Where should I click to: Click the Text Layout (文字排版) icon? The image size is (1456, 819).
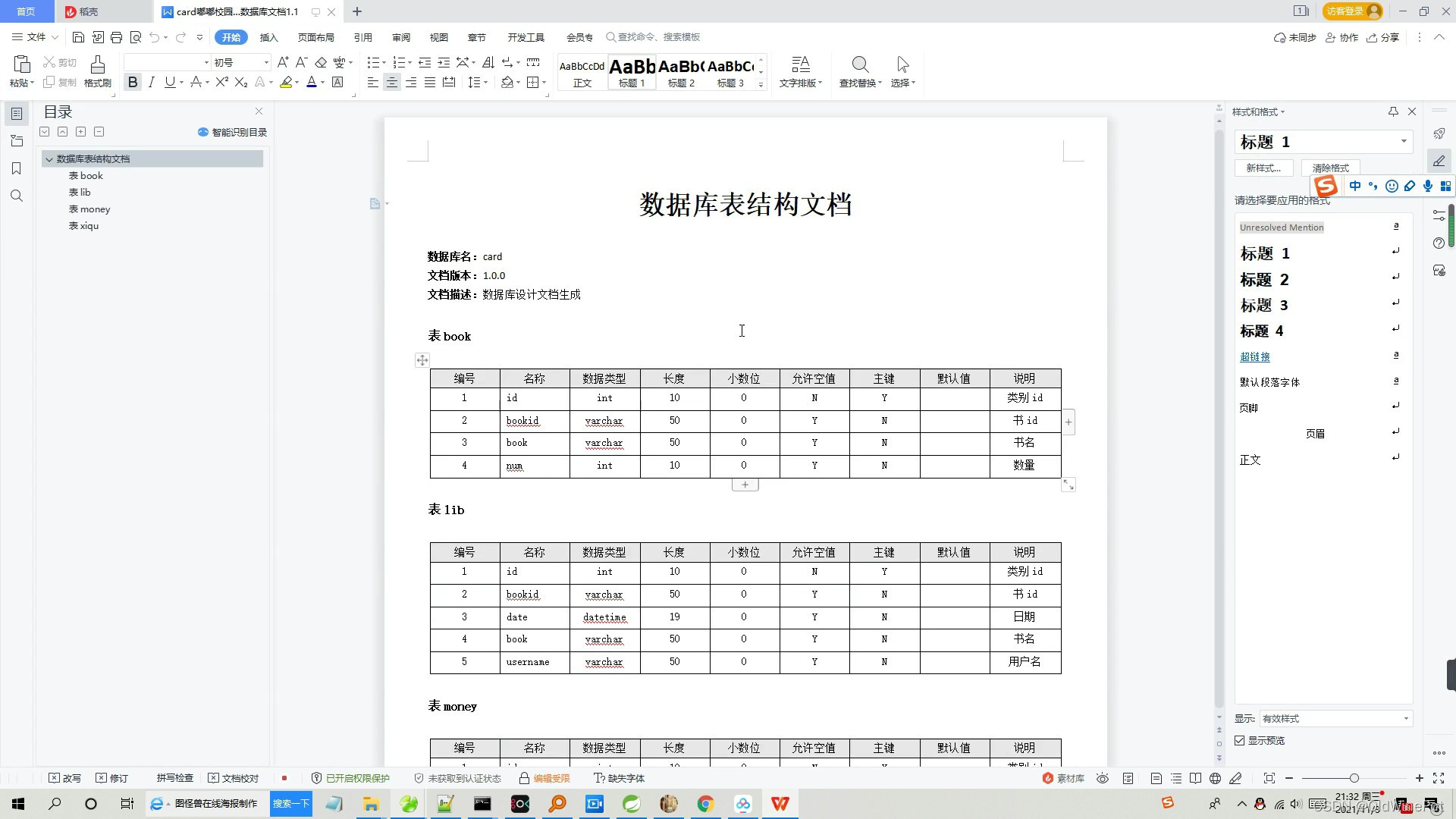[800, 65]
